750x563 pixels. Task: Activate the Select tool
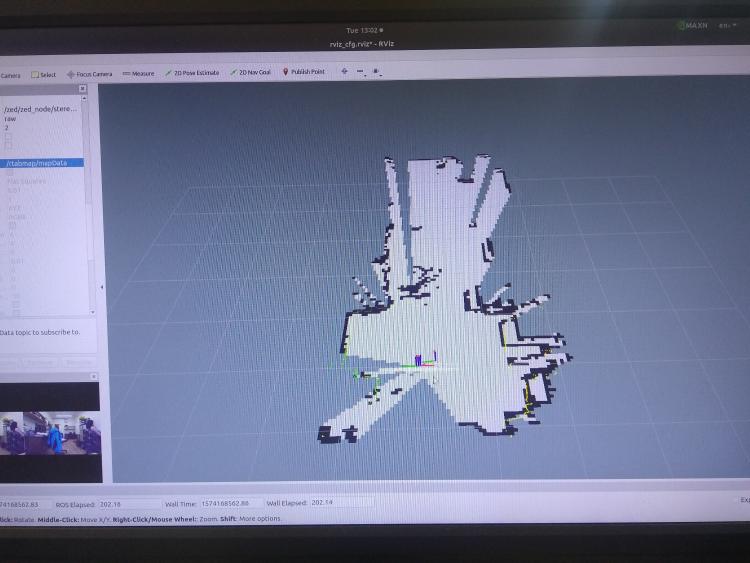[44, 74]
